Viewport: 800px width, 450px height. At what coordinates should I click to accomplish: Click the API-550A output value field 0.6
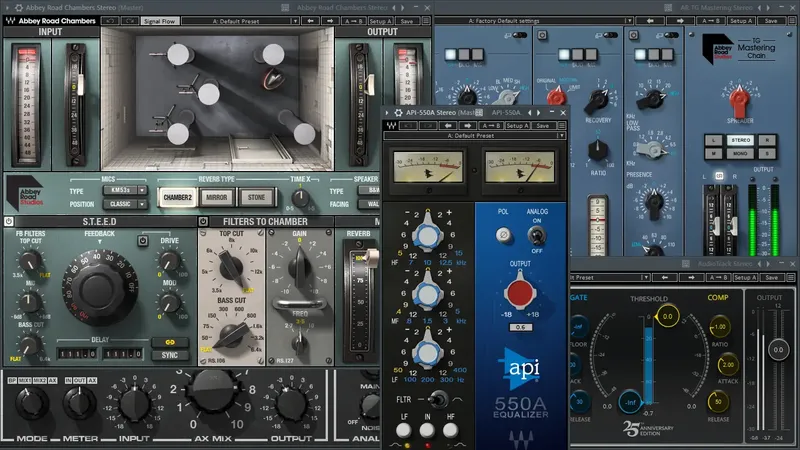(x=520, y=327)
